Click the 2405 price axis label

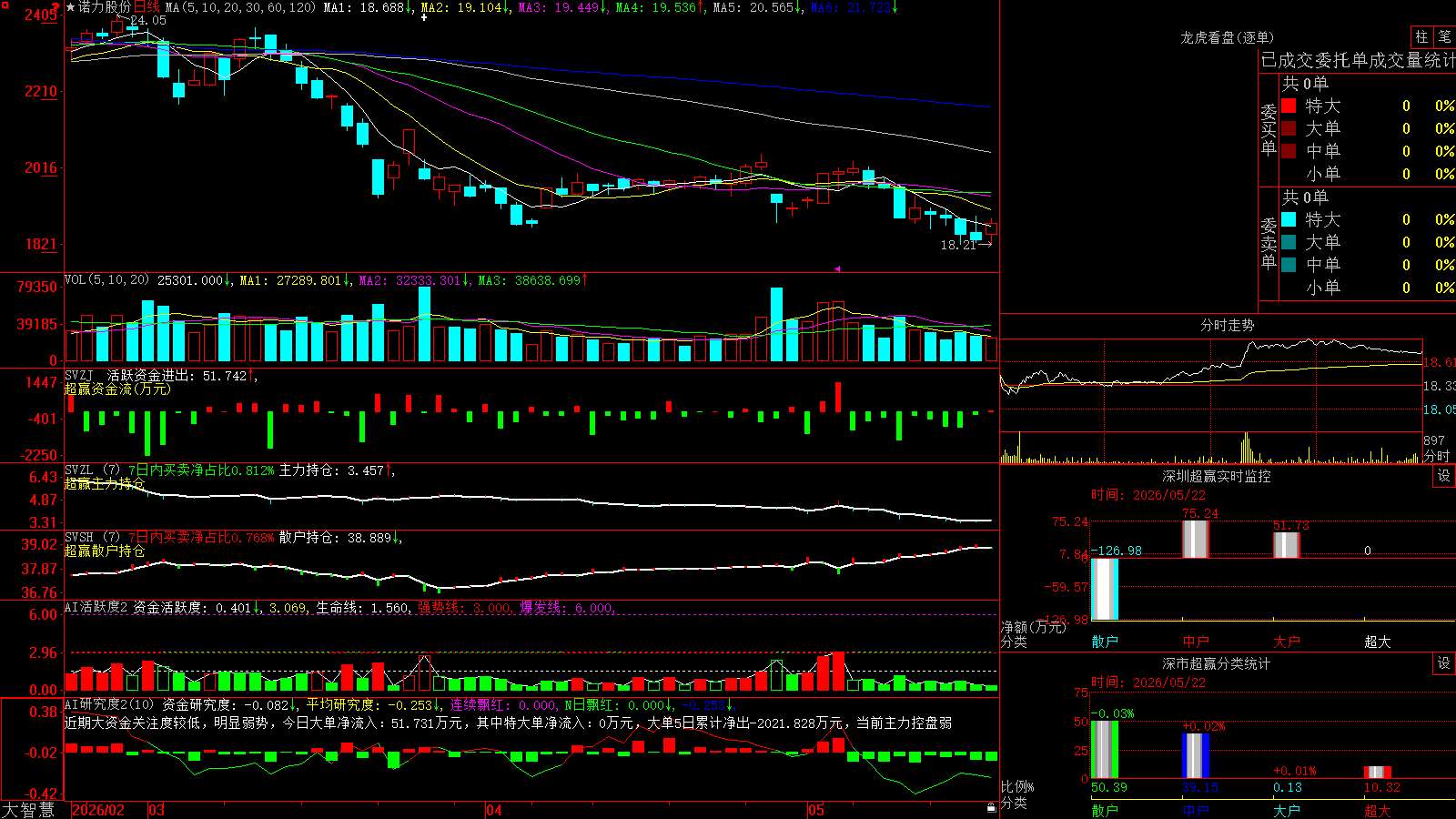tap(41, 15)
